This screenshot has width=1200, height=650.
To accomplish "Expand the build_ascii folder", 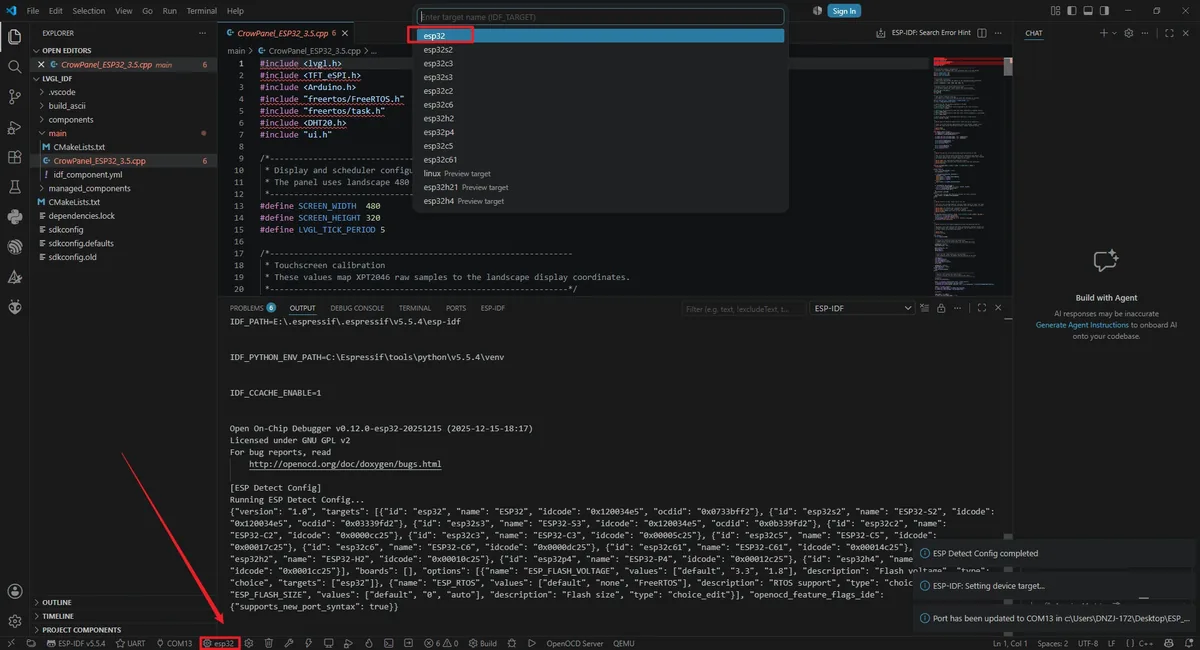I will [68, 105].
